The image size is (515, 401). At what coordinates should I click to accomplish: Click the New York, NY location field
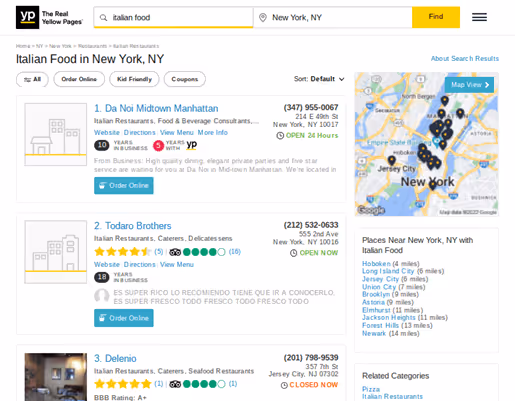[333, 17]
